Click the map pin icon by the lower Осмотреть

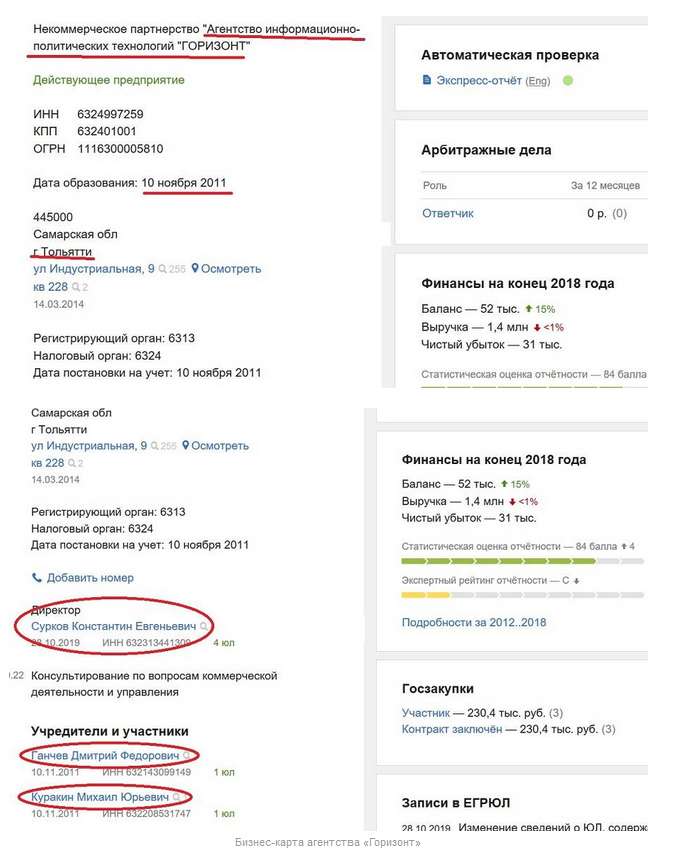pyautogui.click(x=185, y=445)
